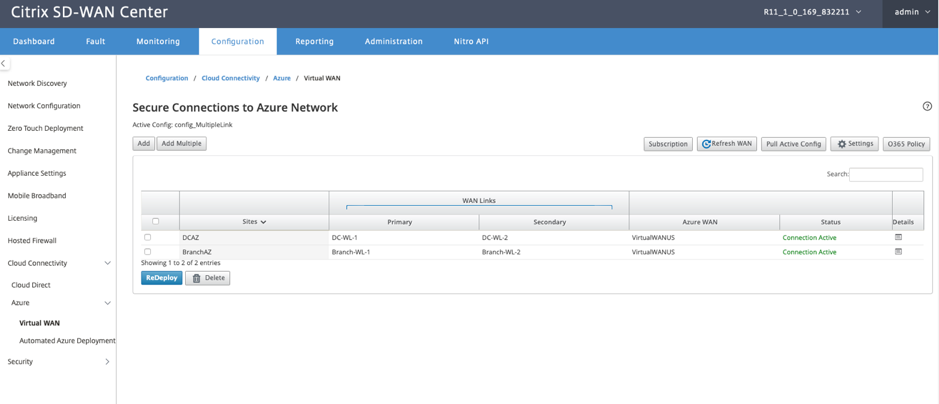
Task: Switch to the Administration tab
Action: pyautogui.click(x=393, y=41)
